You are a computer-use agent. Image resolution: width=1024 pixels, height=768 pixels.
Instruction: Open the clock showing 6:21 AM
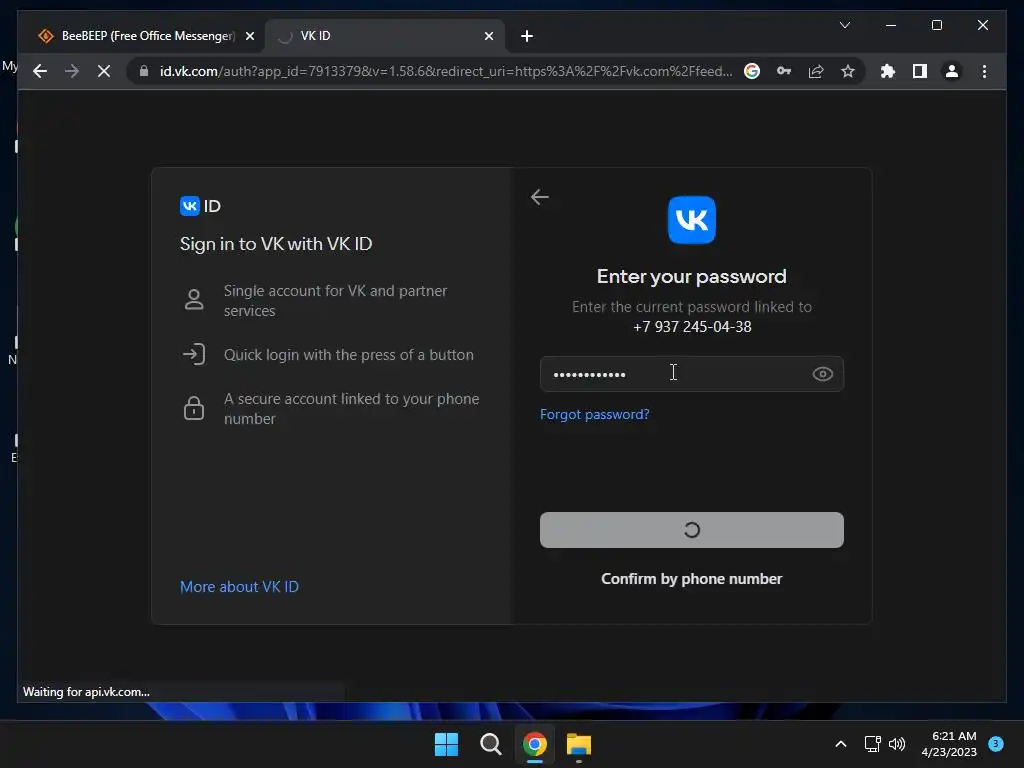point(949,744)
